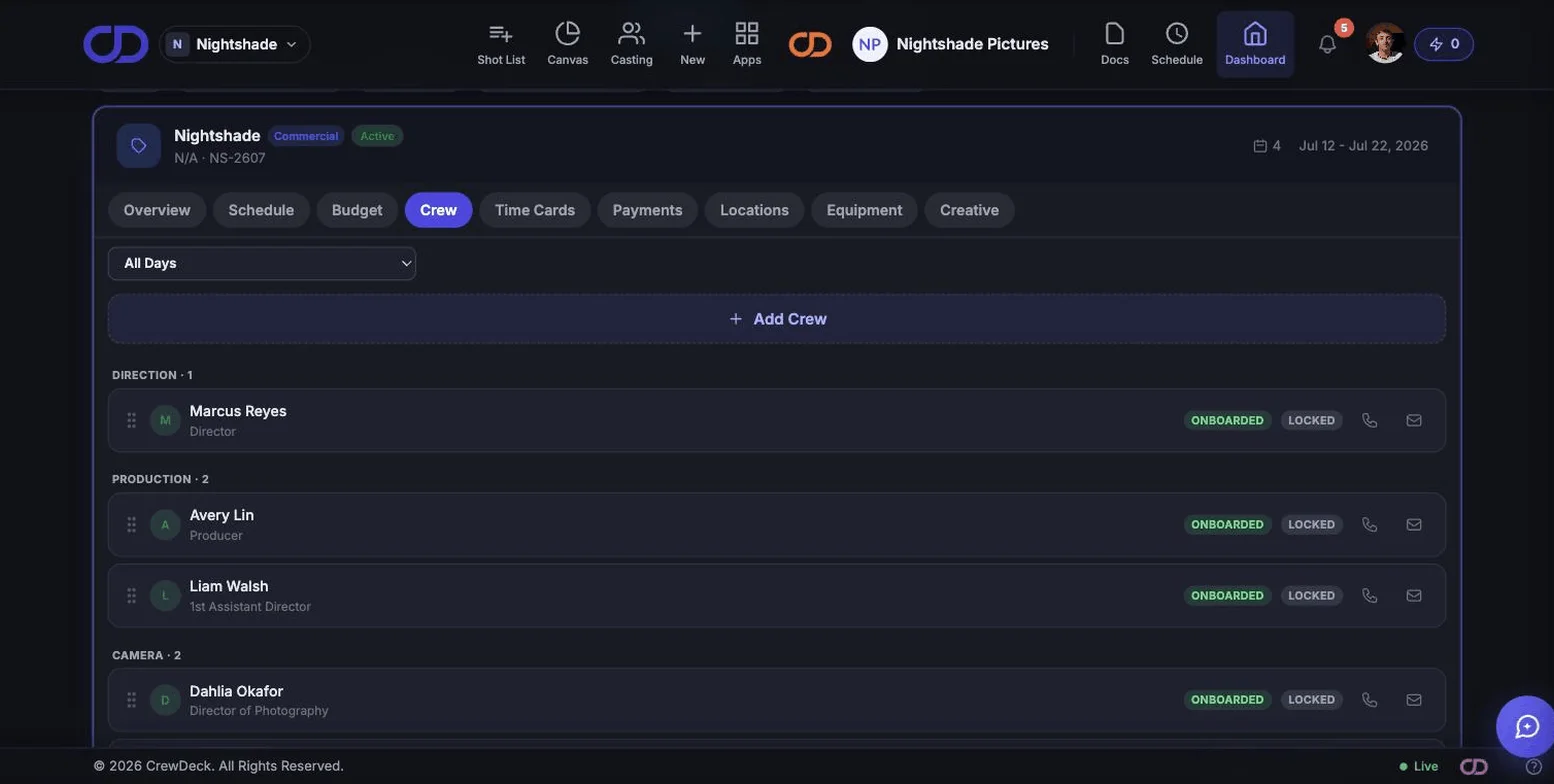
Task: Click the credits counter showing 0
Action: (x=1444, y=44)
